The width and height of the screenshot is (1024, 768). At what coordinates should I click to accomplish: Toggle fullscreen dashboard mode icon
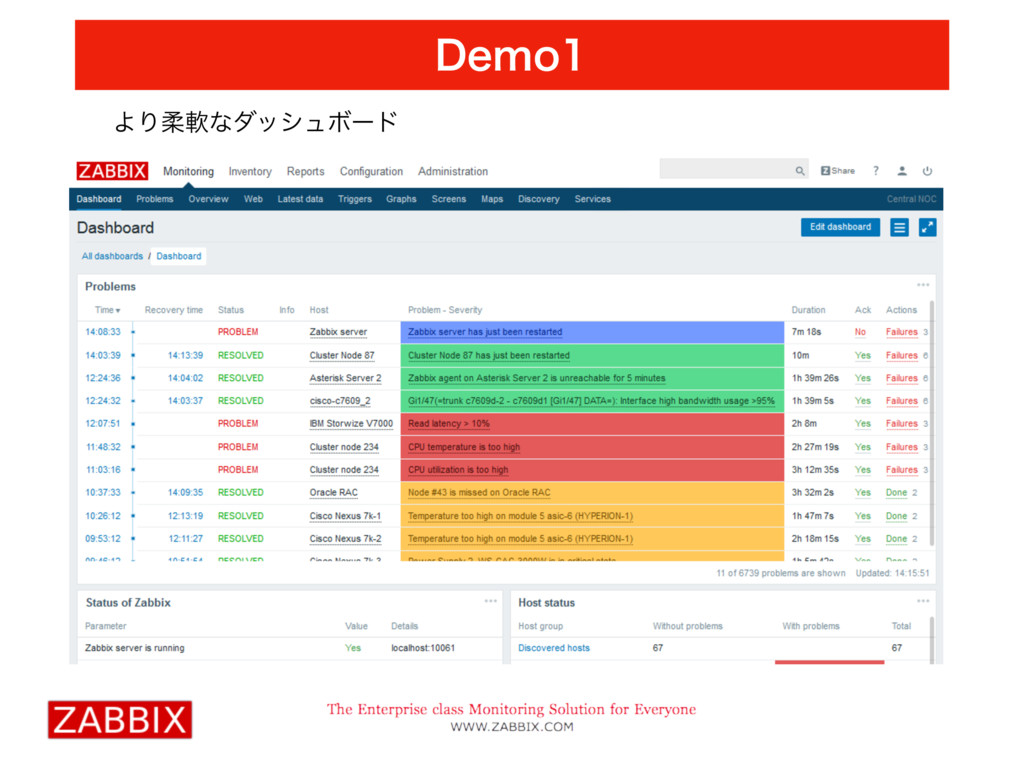tap(927, 227)
